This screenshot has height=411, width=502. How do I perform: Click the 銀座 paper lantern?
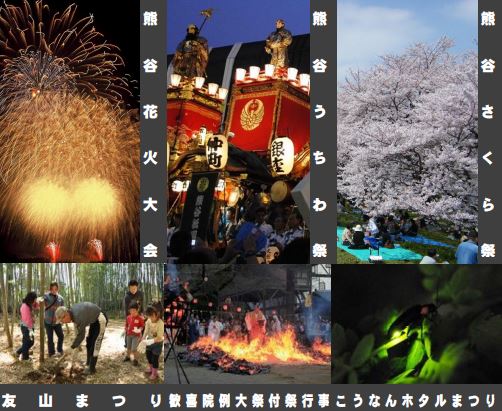(282, 156)
